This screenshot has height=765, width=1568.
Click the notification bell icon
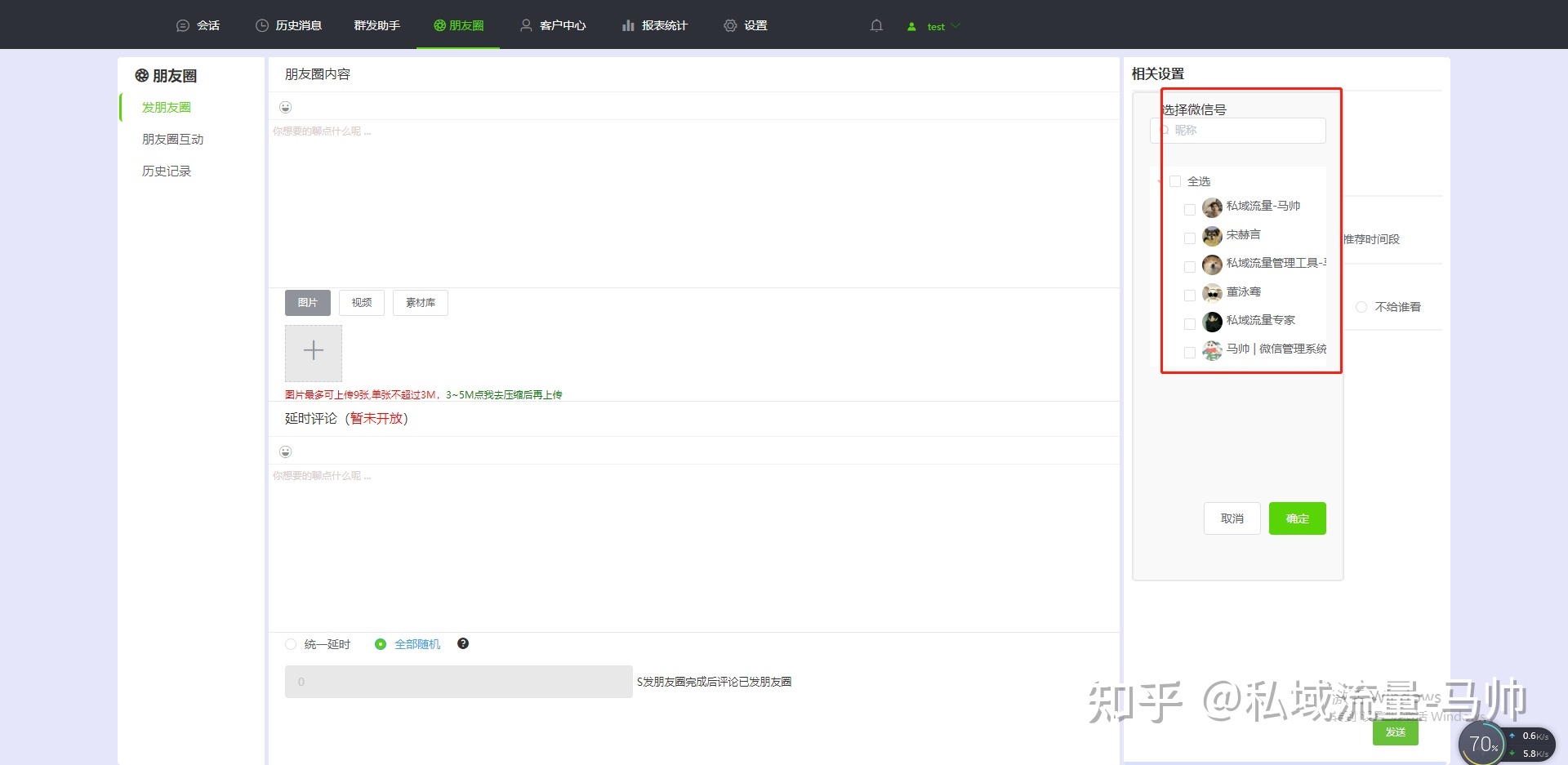point(876,25)
